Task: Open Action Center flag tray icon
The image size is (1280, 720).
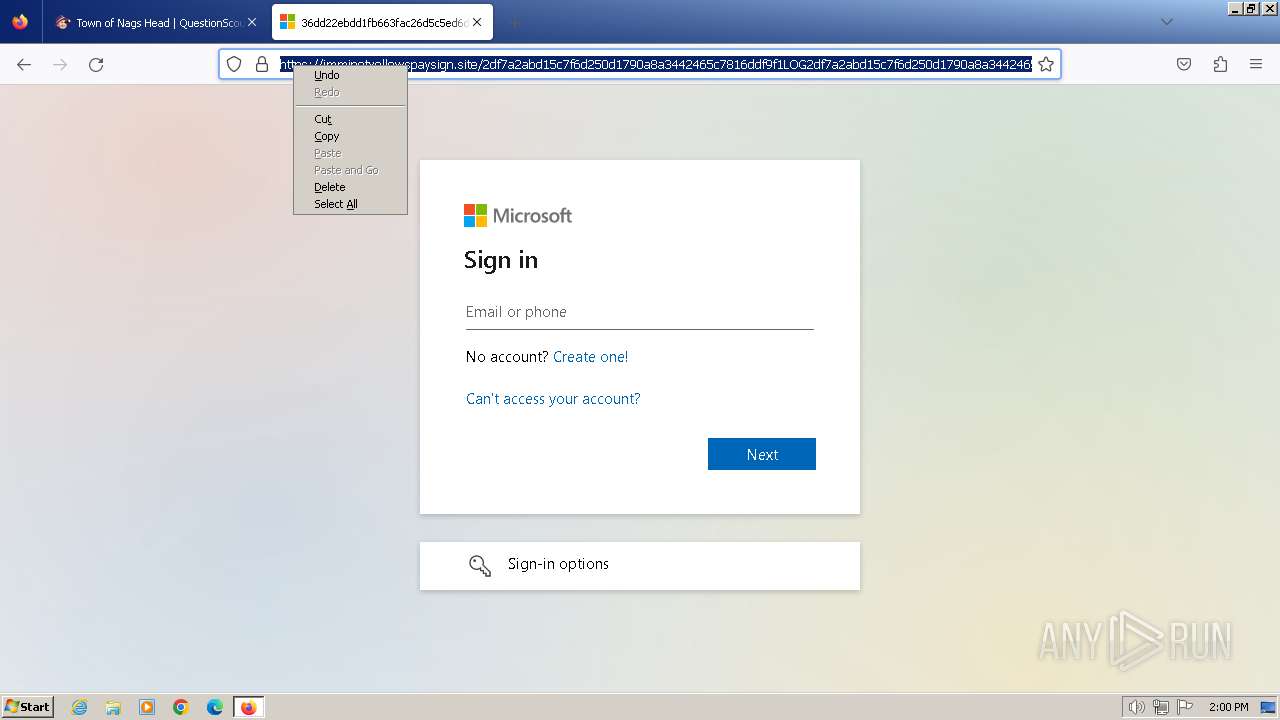Action: tap(1185, 707)
